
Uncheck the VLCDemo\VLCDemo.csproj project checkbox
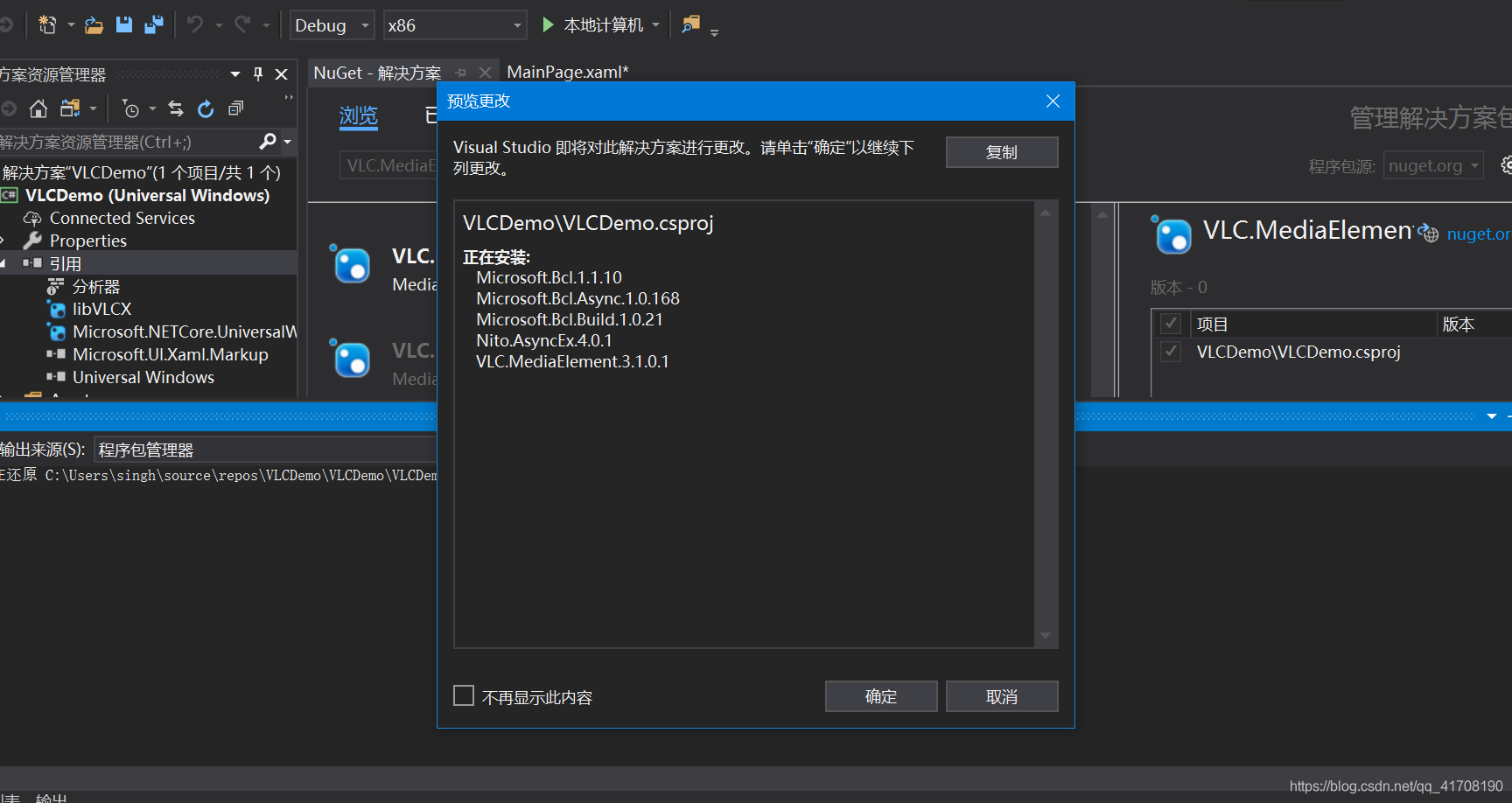click(x=1171, y=352)
